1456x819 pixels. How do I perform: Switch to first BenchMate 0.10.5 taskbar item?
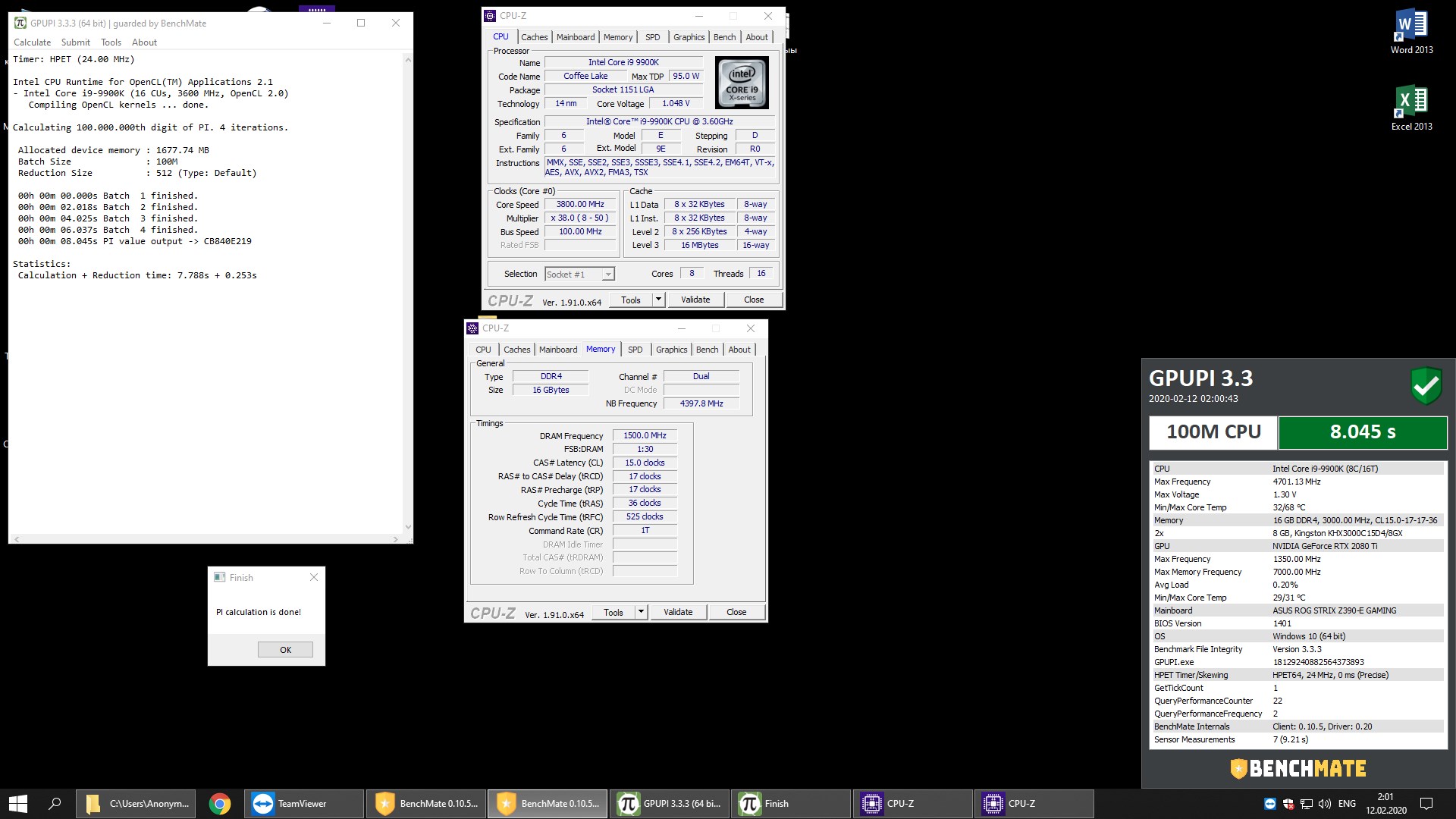tap(426, 804)
